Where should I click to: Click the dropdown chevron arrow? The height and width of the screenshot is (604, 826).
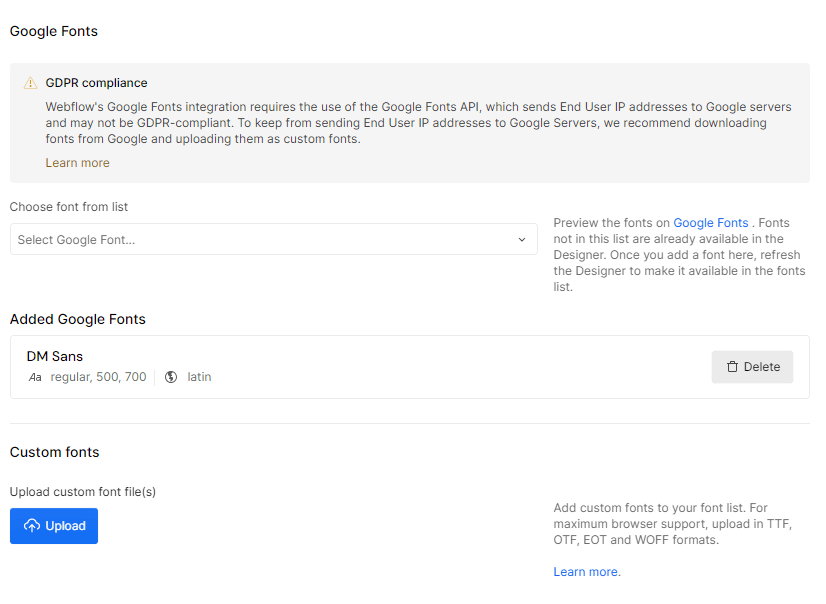tap(522, 240)
